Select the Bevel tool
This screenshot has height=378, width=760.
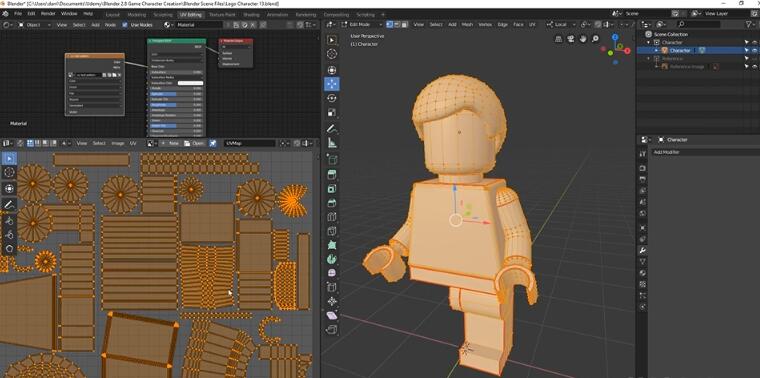tap(332, 203)
